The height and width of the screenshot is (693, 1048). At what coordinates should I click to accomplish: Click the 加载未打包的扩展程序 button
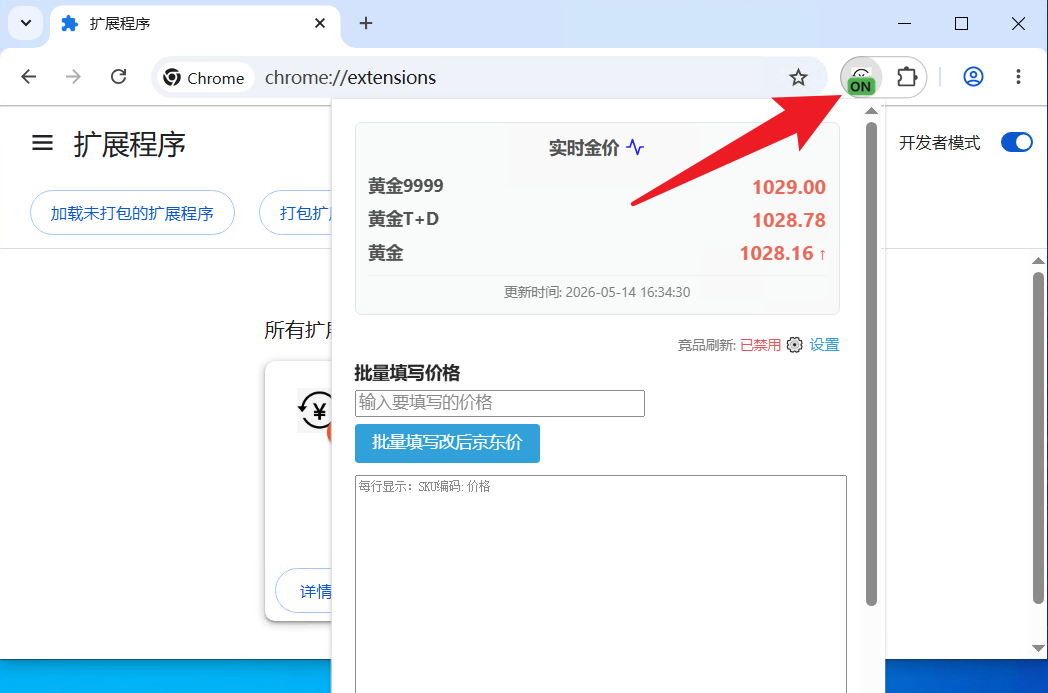pos(132,213)
